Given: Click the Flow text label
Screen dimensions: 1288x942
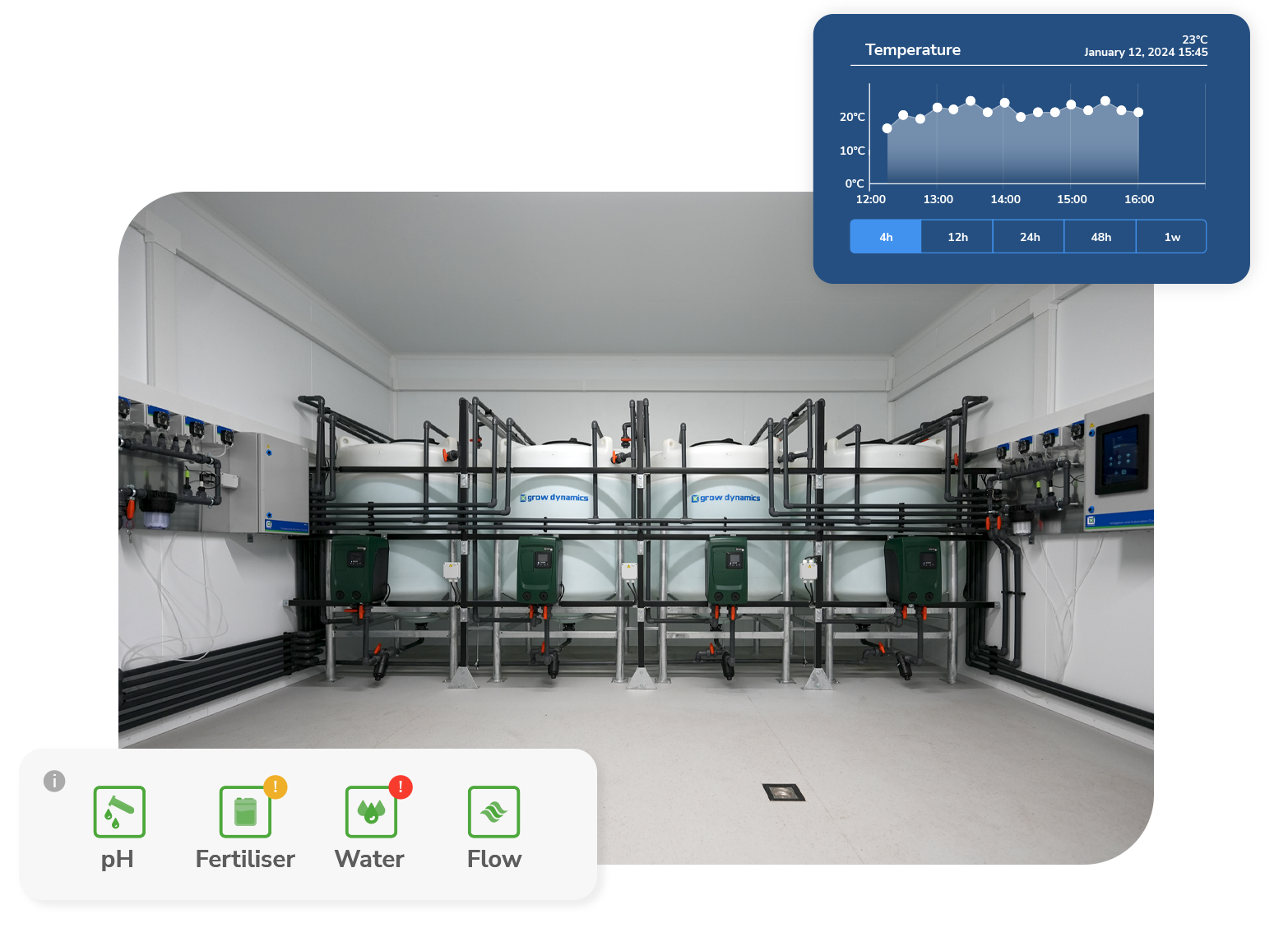Looking at the screenshot, I should [494, 859].
